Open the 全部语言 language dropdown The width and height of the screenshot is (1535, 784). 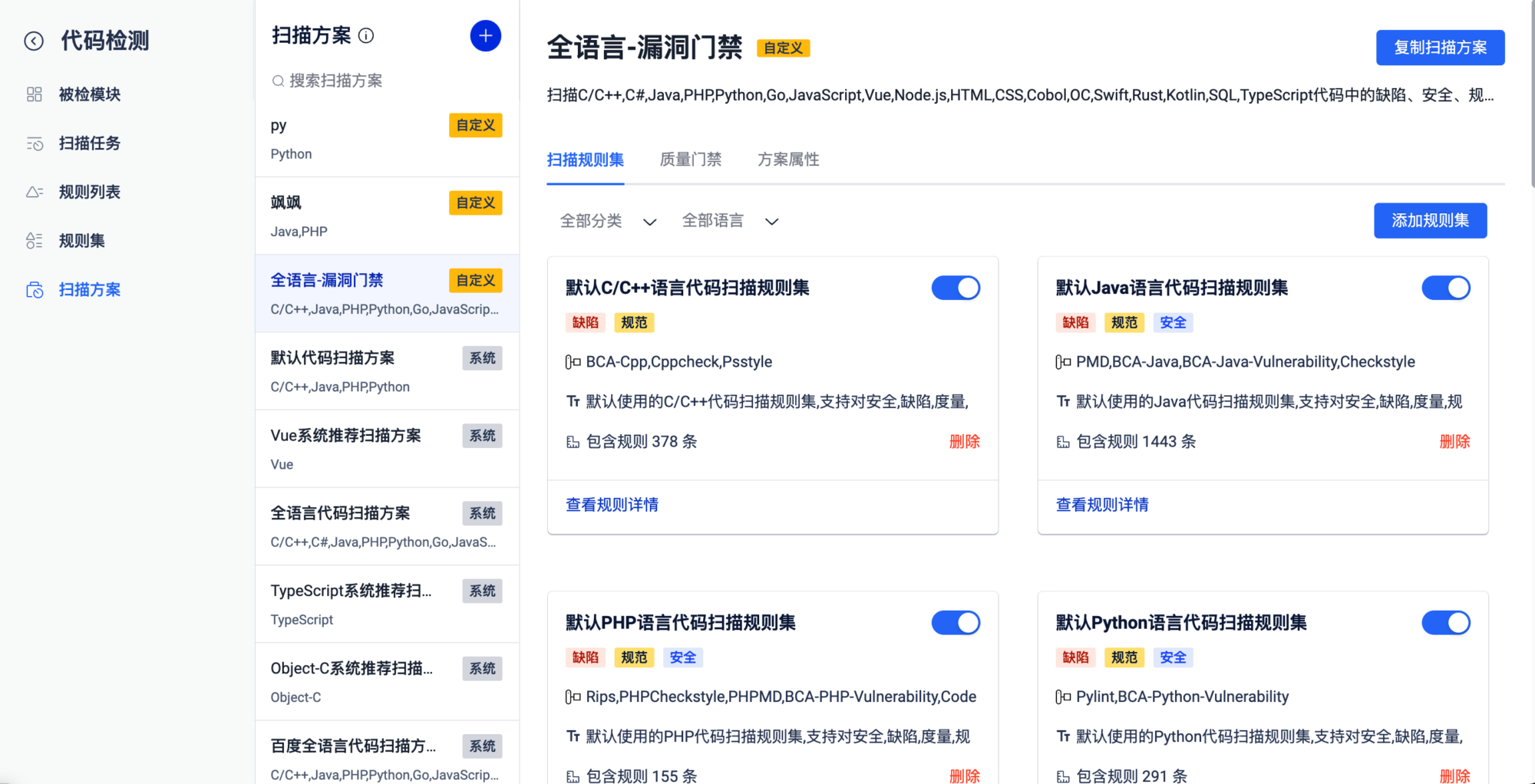[731, 221]
